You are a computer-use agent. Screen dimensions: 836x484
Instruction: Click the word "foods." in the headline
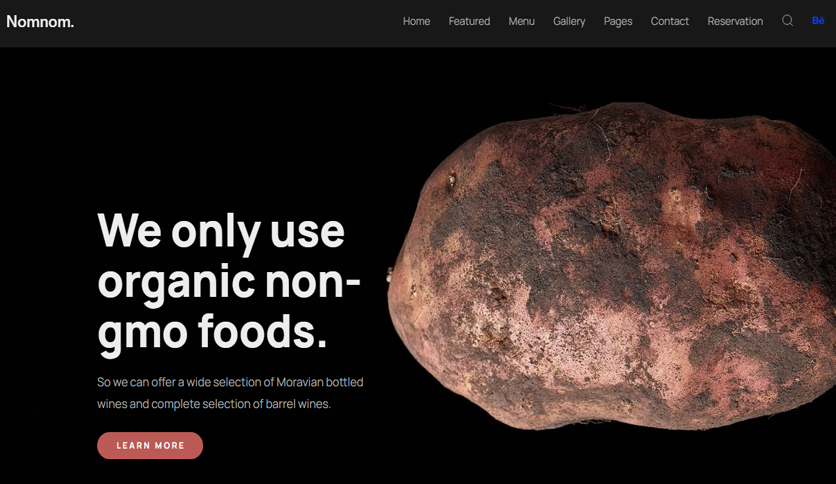click(262, 330)
